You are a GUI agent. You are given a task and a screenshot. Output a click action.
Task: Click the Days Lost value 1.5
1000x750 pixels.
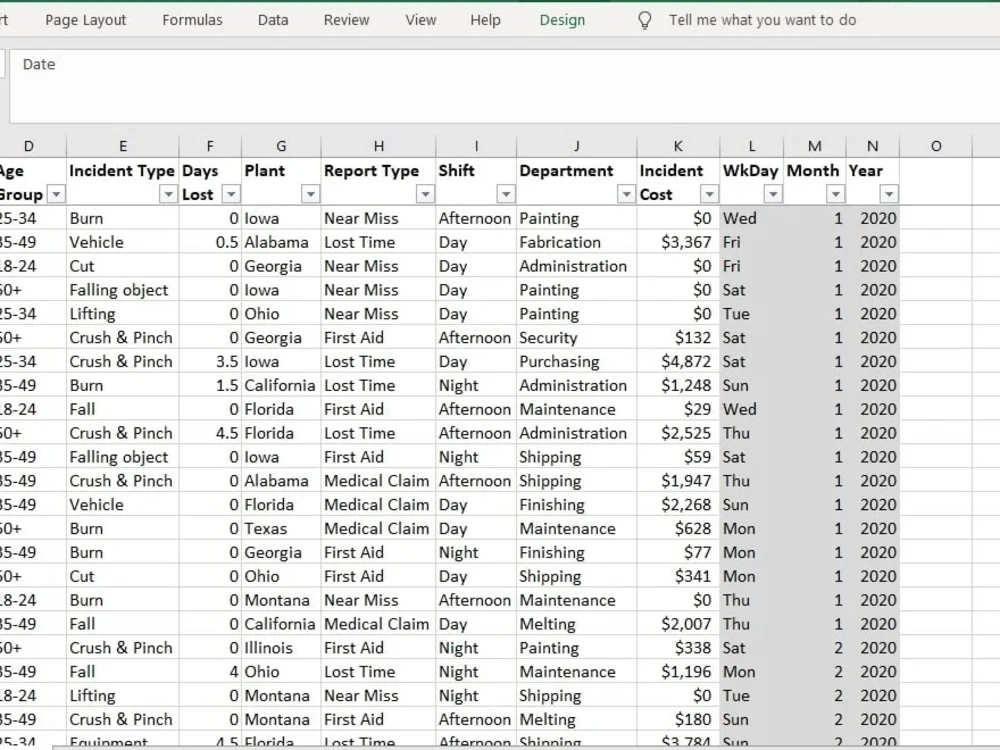[x=210, y=385]
